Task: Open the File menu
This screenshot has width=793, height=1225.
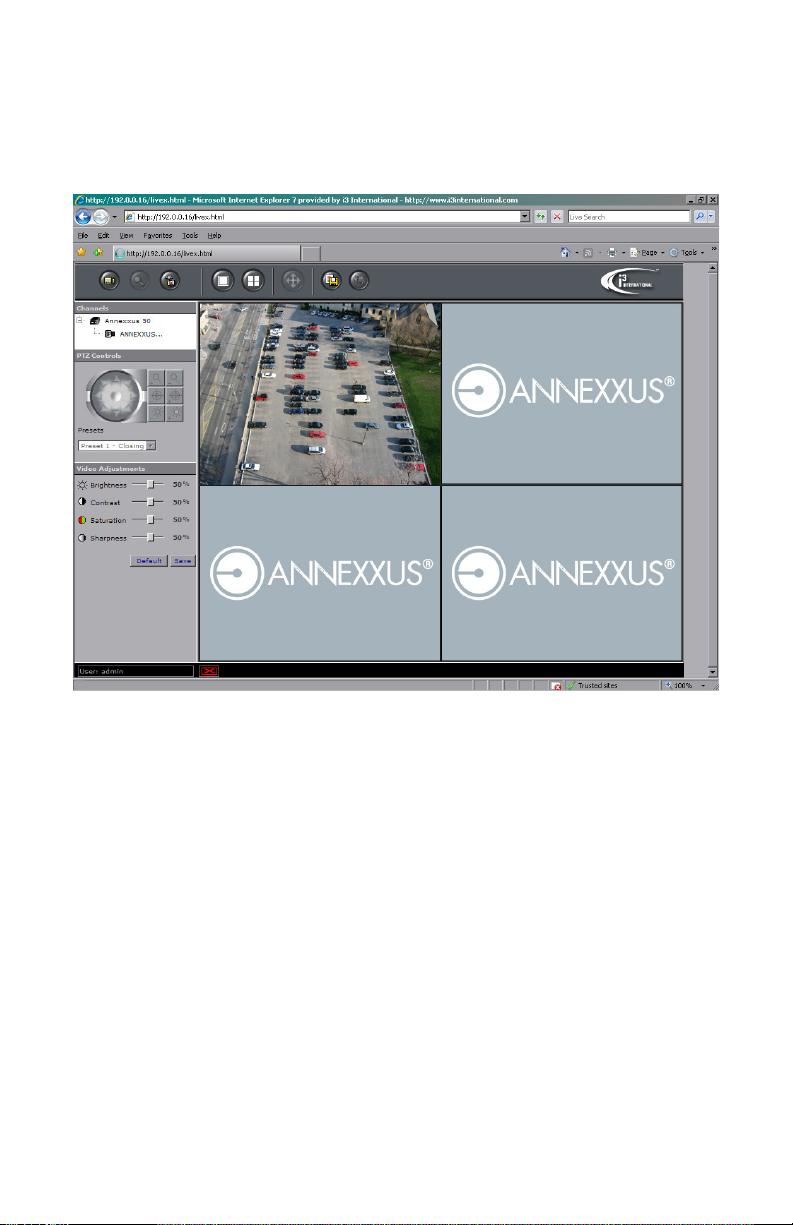Action: coord(83,234)
